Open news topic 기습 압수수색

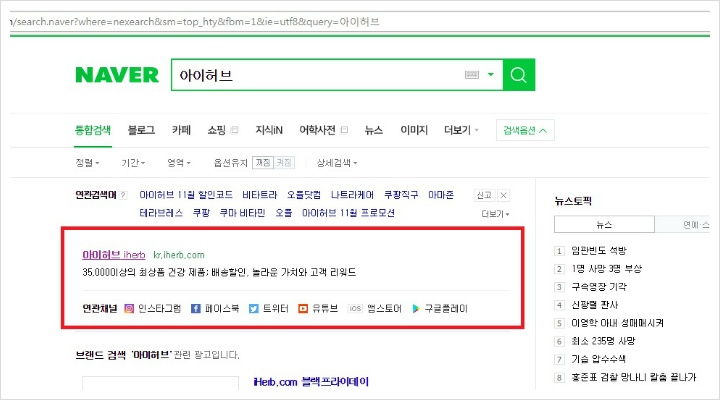(x=598, y=359)
